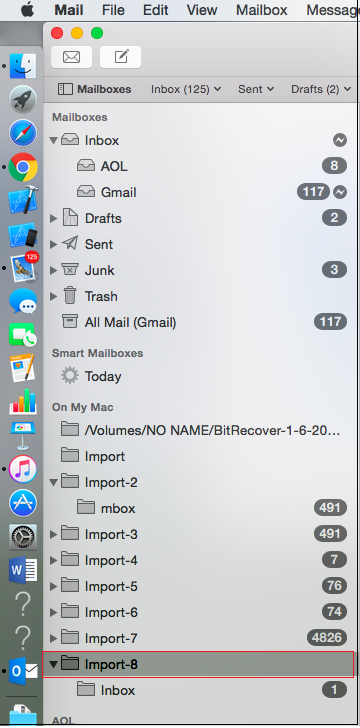Expand the Import-6 folder triangle
Image resolution: width=360 pixels, height=728 pixels.
point(53,612)
